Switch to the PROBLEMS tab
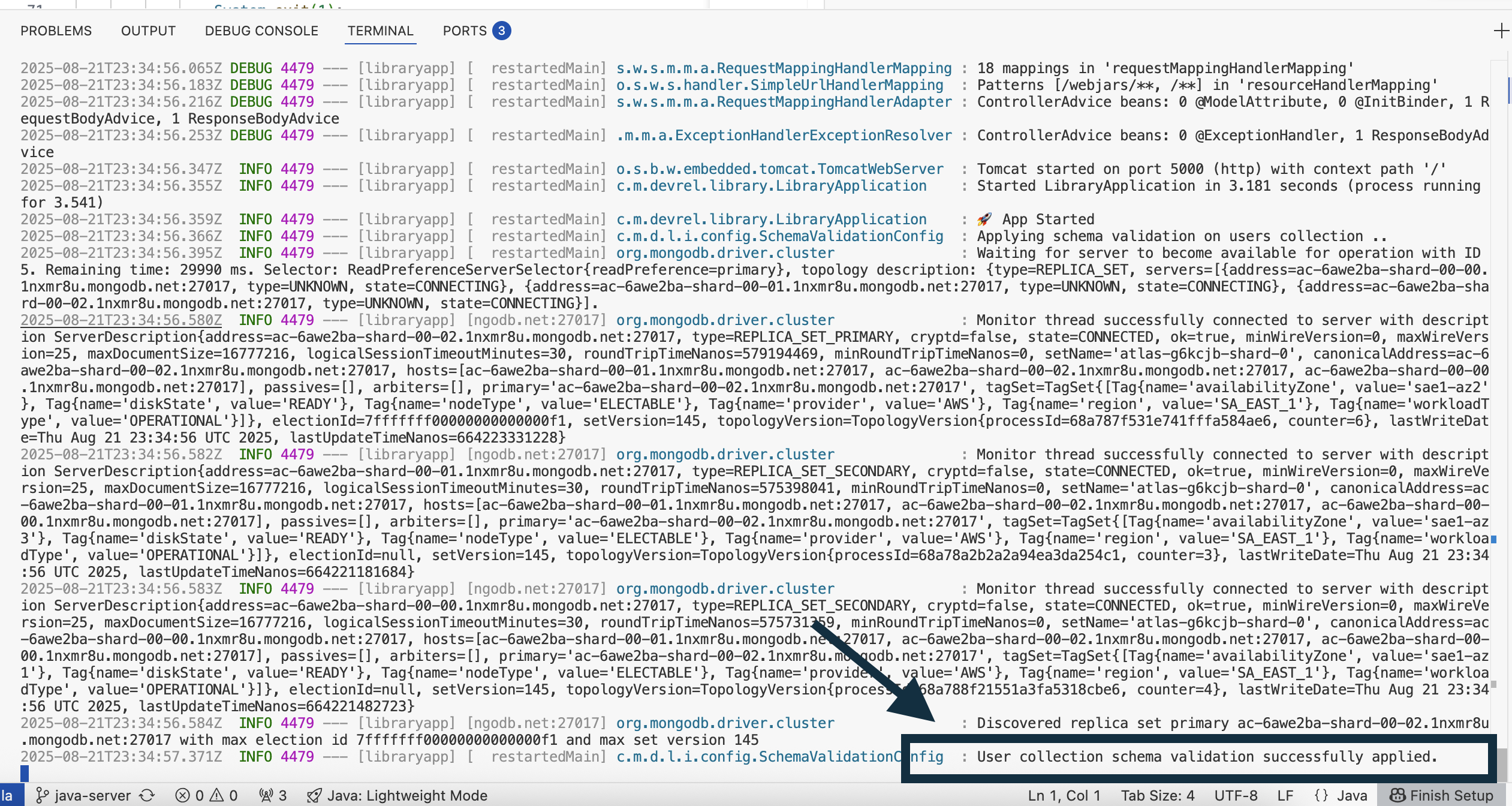Viewport: 1512px width, 806px height. click(56, 31)
